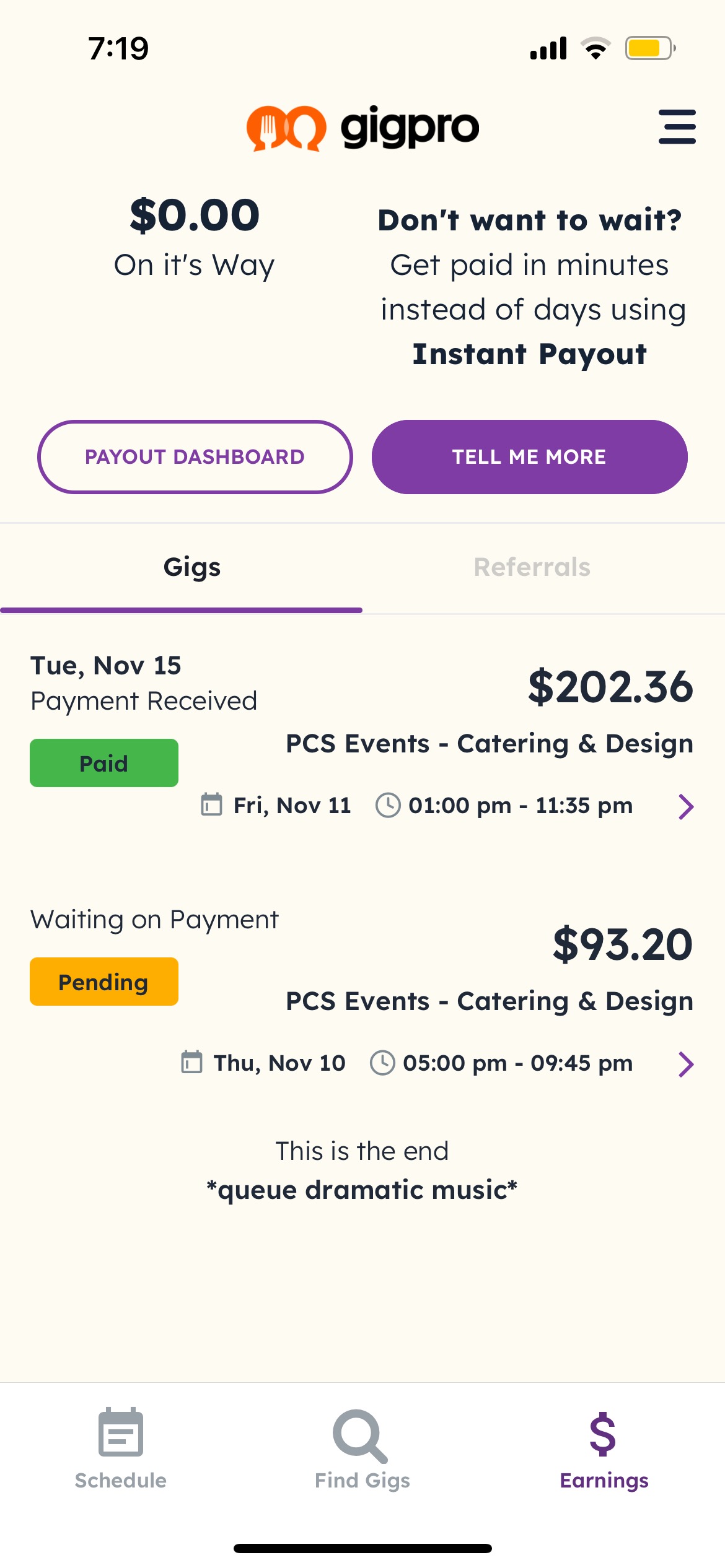Tap the calendar icon beside Fri, Nov 11
The image size is (725, 1568).
coord(211,805)
